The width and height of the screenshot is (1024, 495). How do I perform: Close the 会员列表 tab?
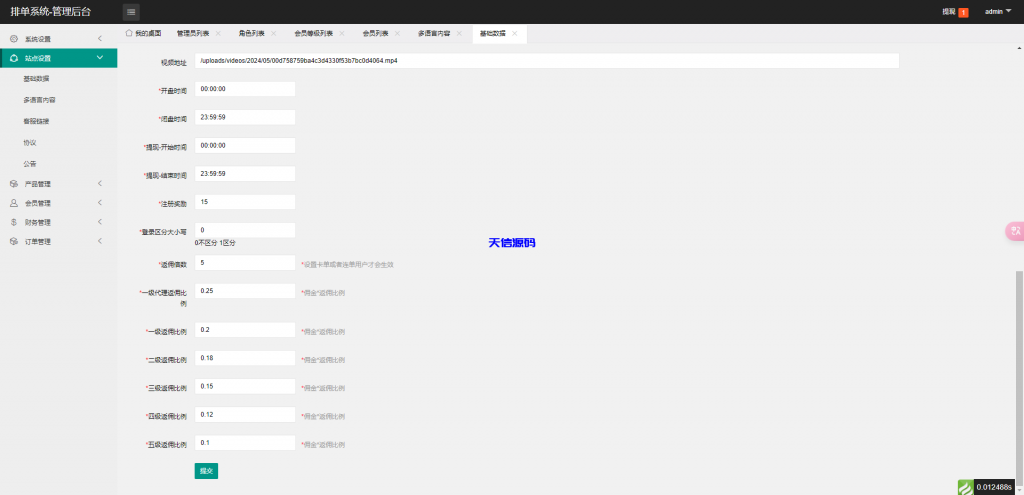pos(397,33)
